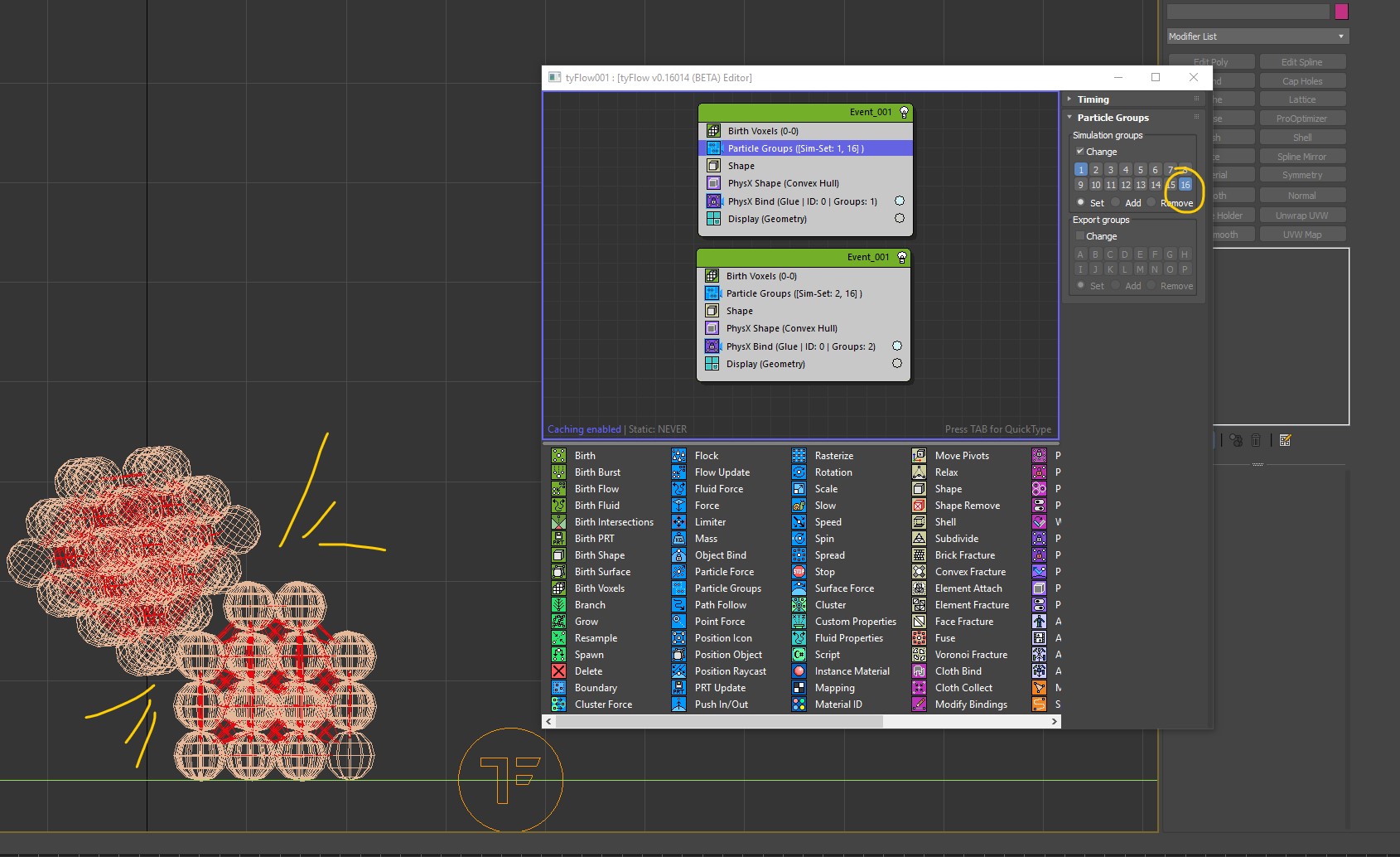Screen dimensions: 1400x857
Task: Select the upper event's PhysX Shape (Convex Hull)
Action: tap(805, 183)
